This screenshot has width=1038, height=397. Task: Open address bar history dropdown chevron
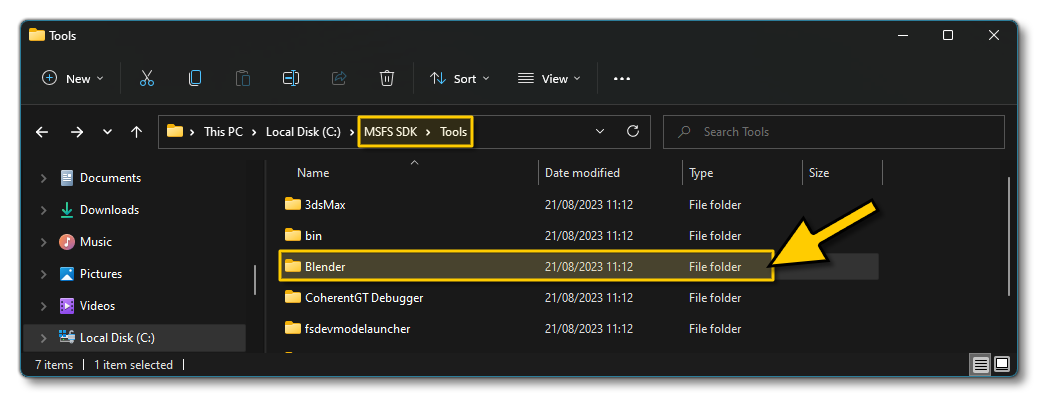tap(600, 131)
